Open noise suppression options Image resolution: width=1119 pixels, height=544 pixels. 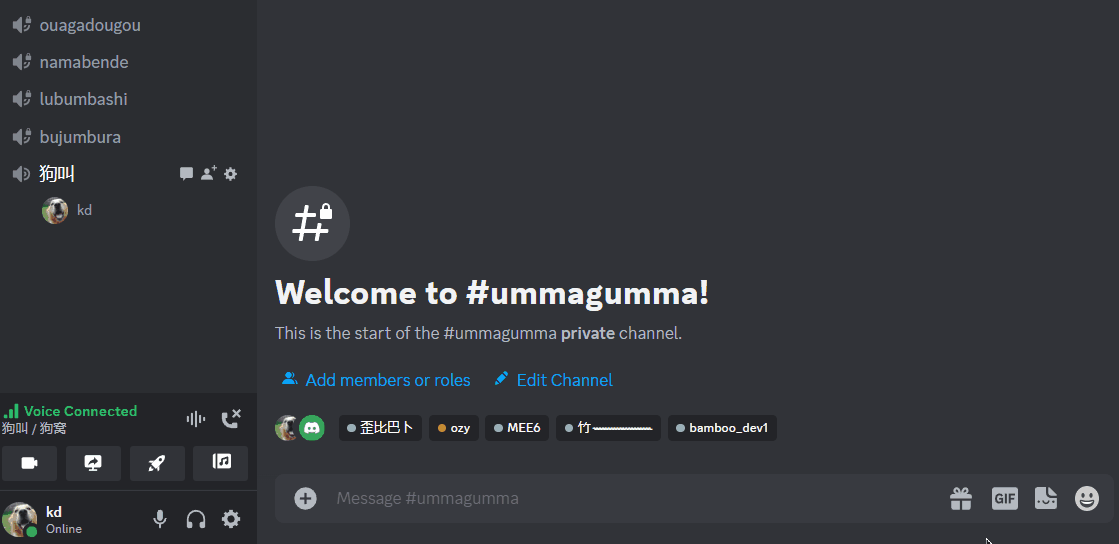click(x=196, y=419)
